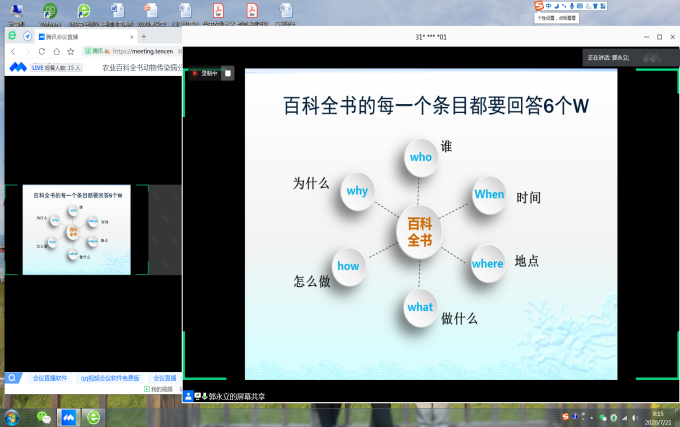
Task: Open a new browser tab with plus
Action: 143,36
